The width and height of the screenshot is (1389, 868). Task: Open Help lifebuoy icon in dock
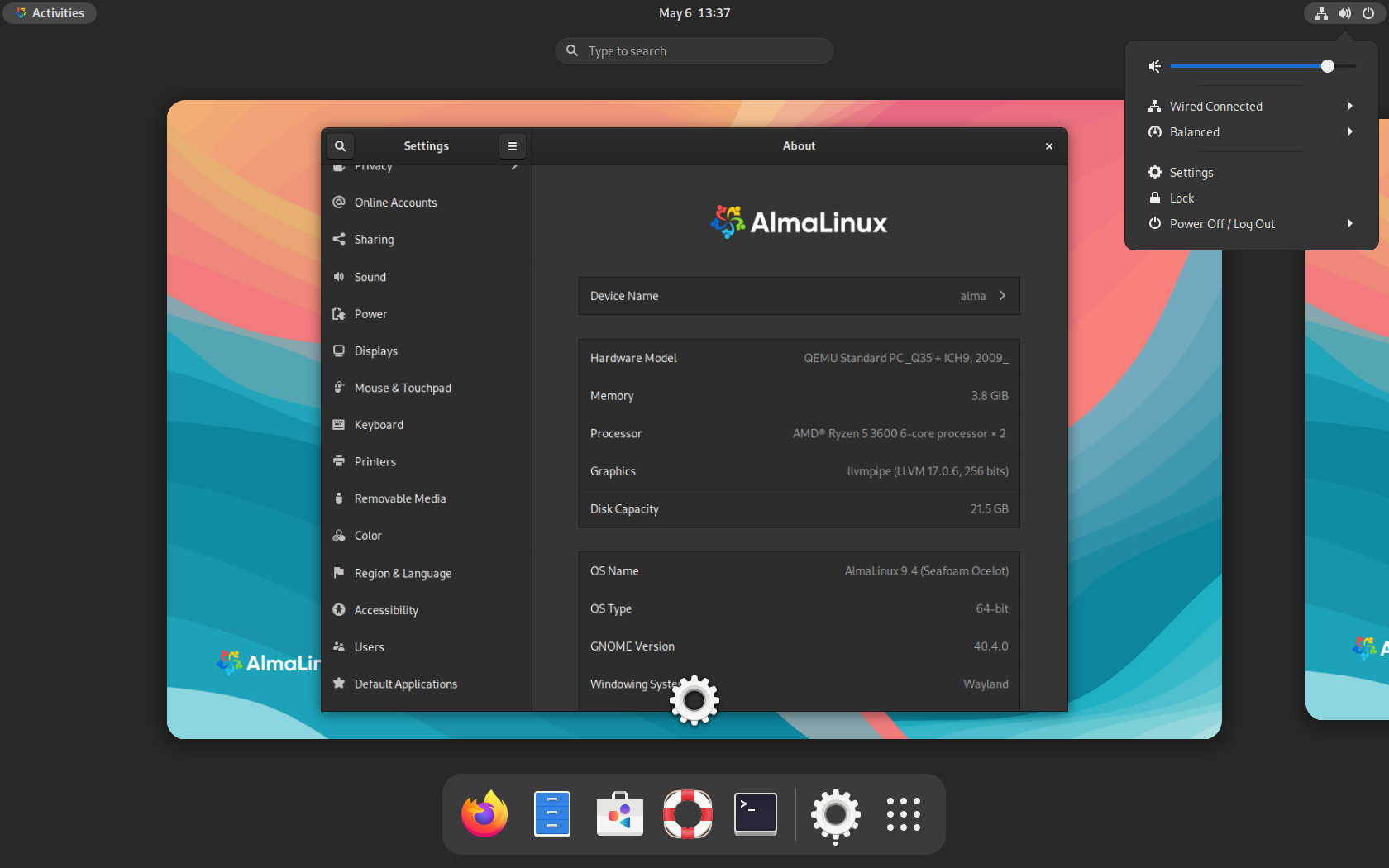[x=688, y=814]
